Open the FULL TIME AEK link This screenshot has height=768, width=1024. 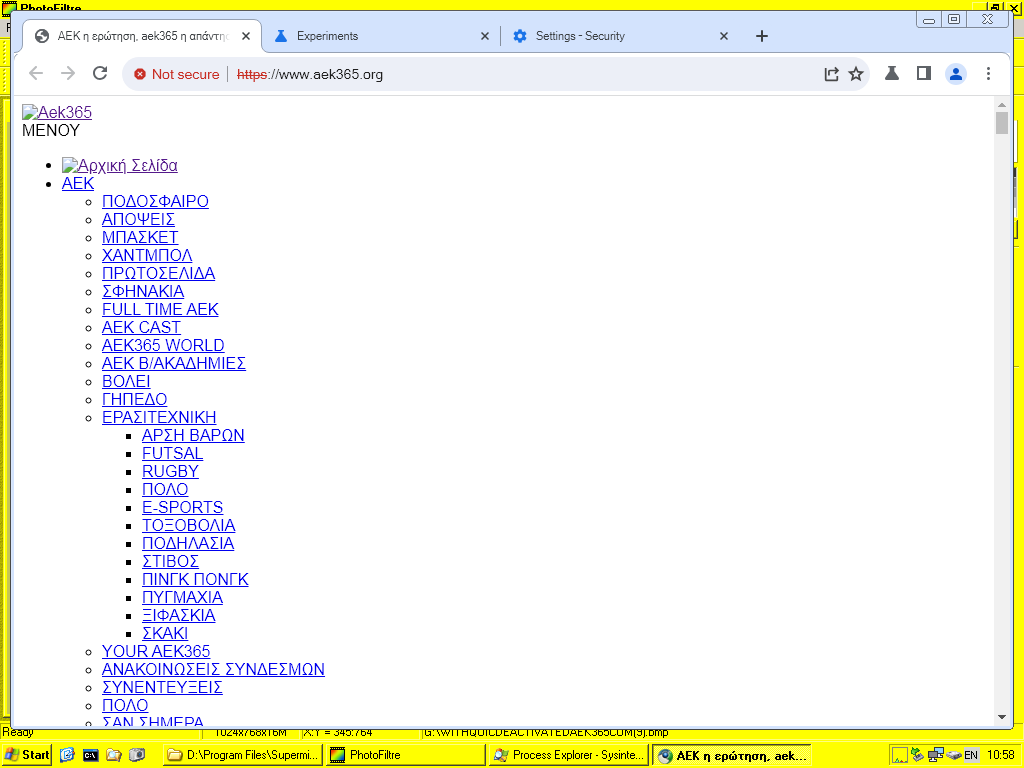pos(160,310)
